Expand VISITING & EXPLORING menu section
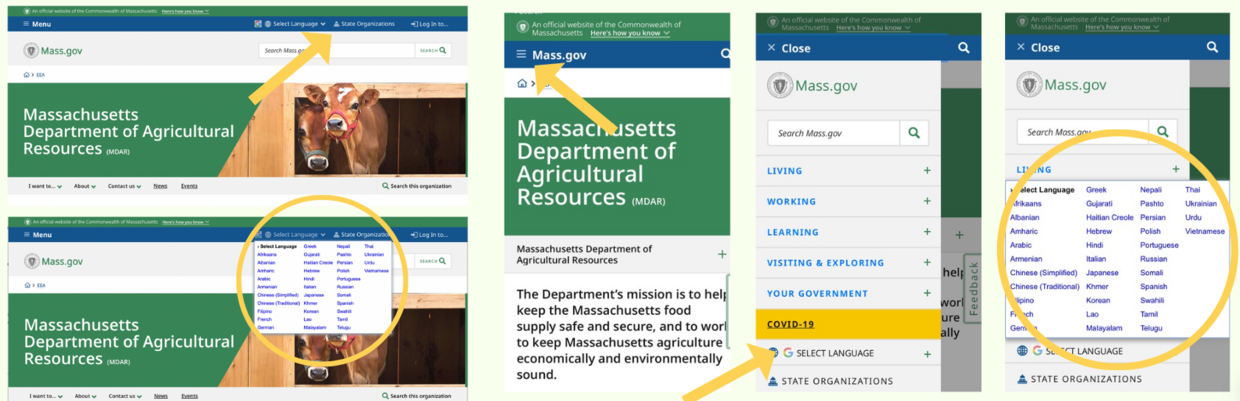Image resolution: width=1240 pixels, height=401 pixels. click(x=927, y=263)
